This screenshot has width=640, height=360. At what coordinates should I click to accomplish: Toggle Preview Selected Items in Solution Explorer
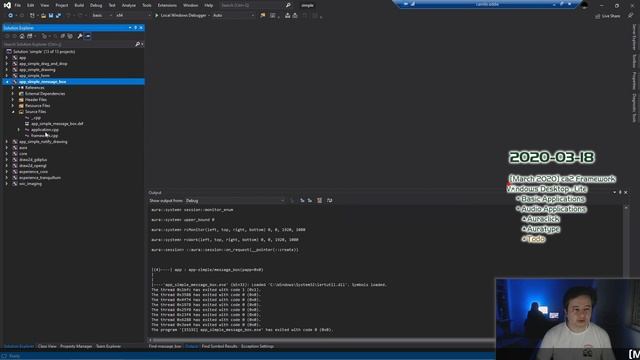pos(88,36)
